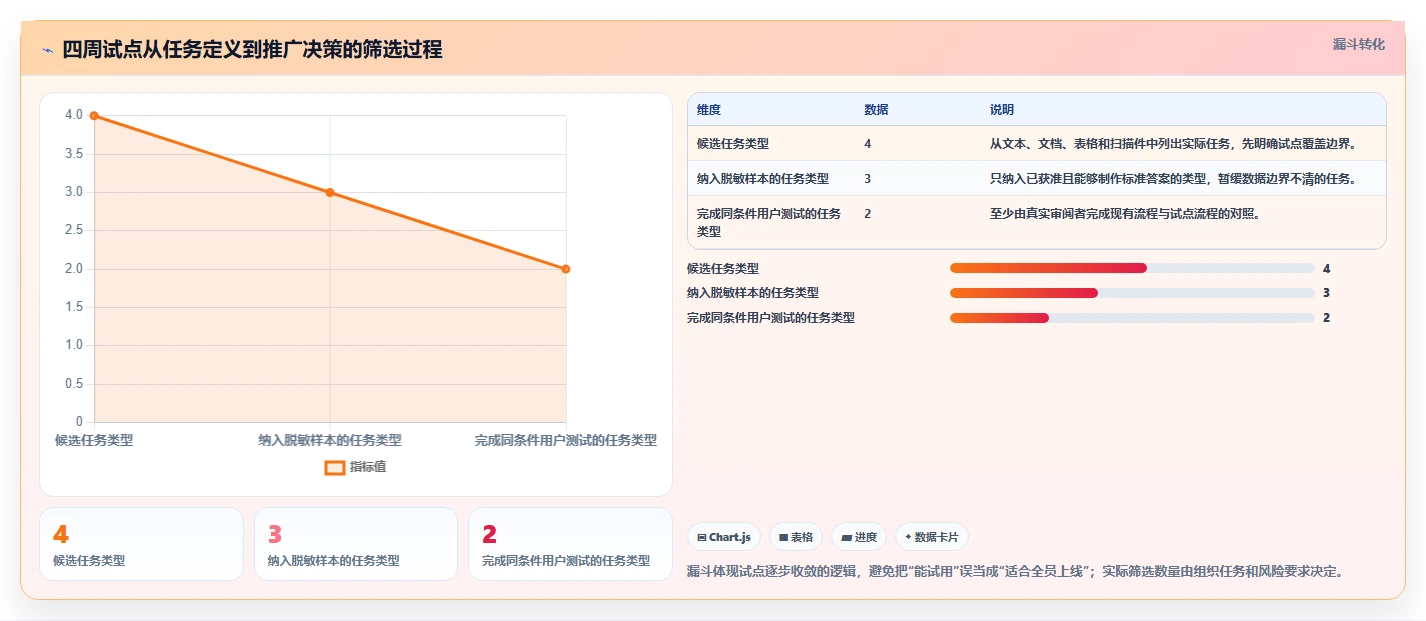Click x-axis label 纳入脱敏样本的任务类型 under chart
The width and height of the screenshot is (1426, 621).
pos(330,440)
